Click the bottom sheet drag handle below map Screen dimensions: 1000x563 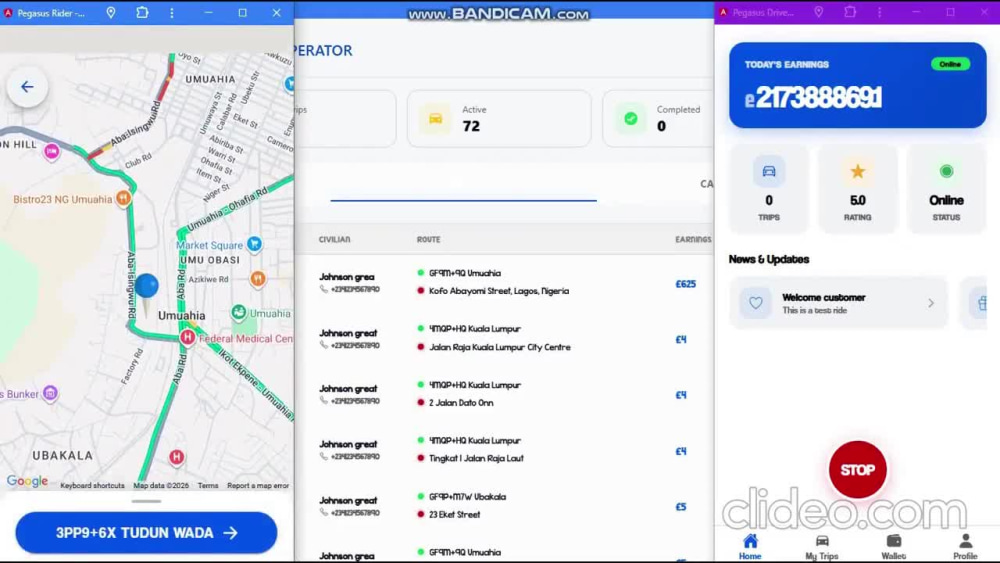146,502
